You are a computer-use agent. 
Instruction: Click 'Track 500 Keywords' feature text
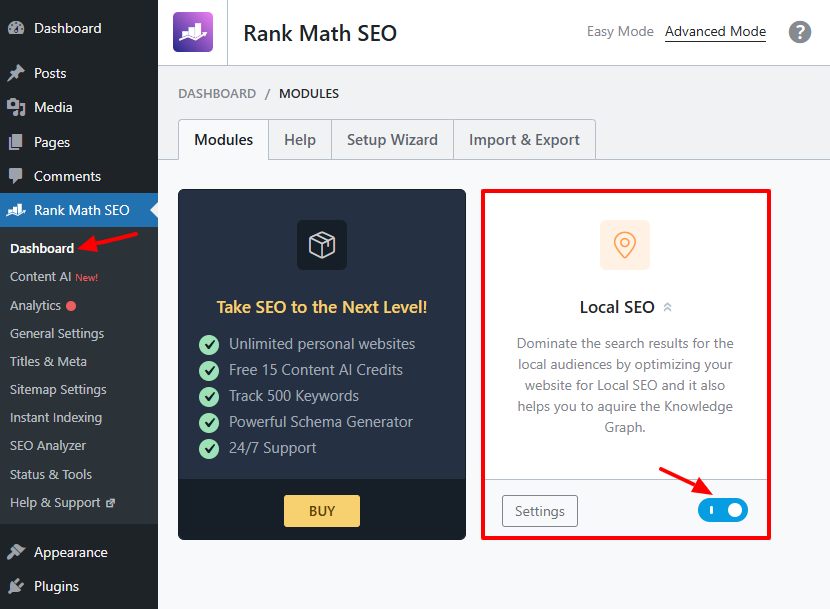(x=294, y=396)
